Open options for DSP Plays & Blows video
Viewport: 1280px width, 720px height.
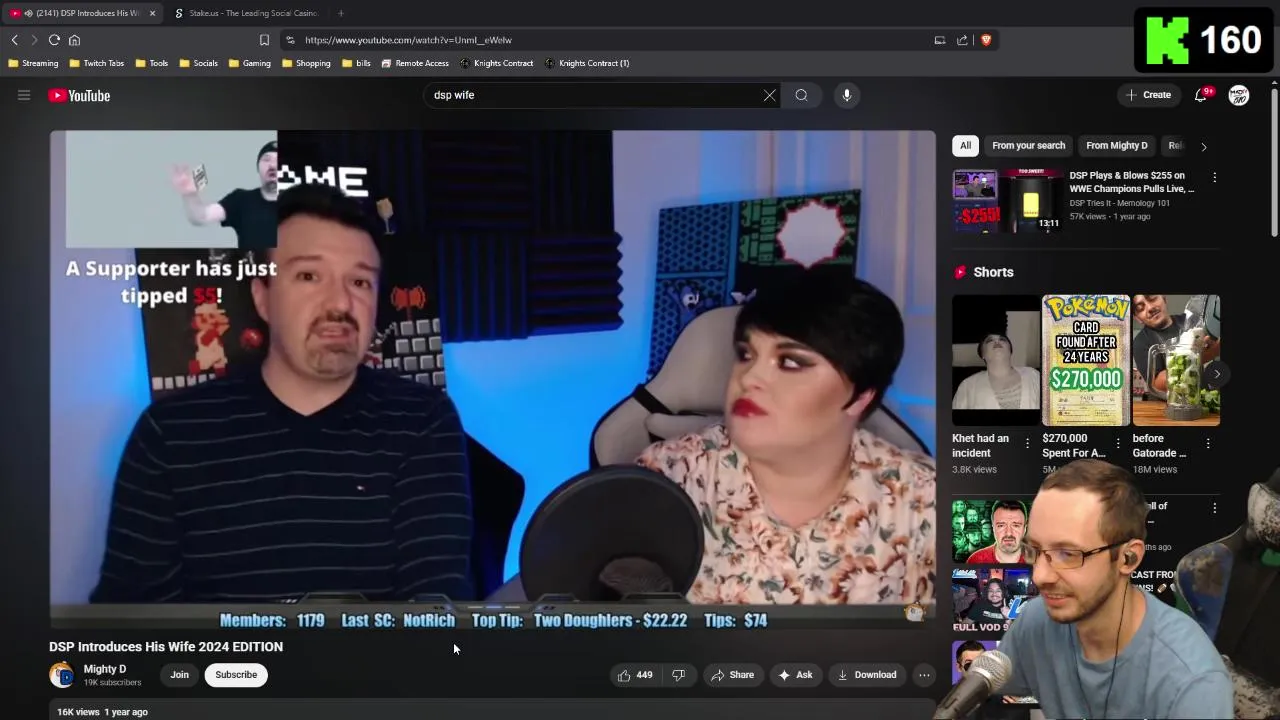click(1215, 178)
